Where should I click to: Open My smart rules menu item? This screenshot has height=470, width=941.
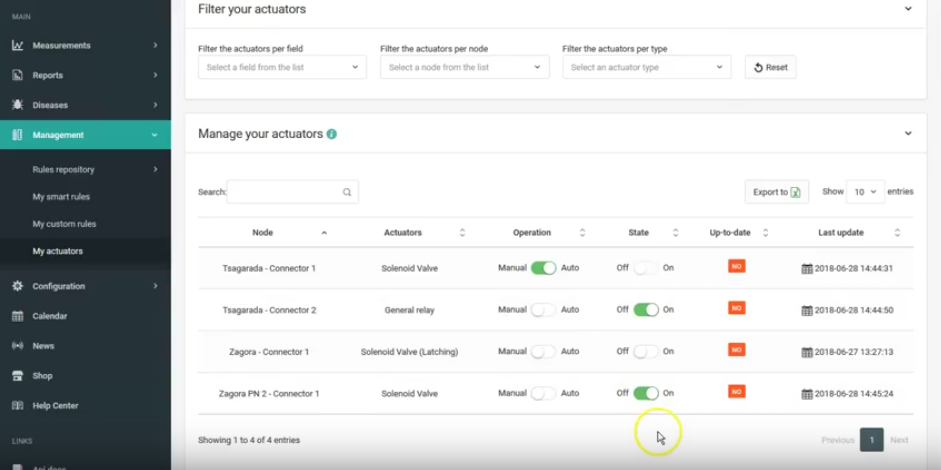(x=61, y=197)
